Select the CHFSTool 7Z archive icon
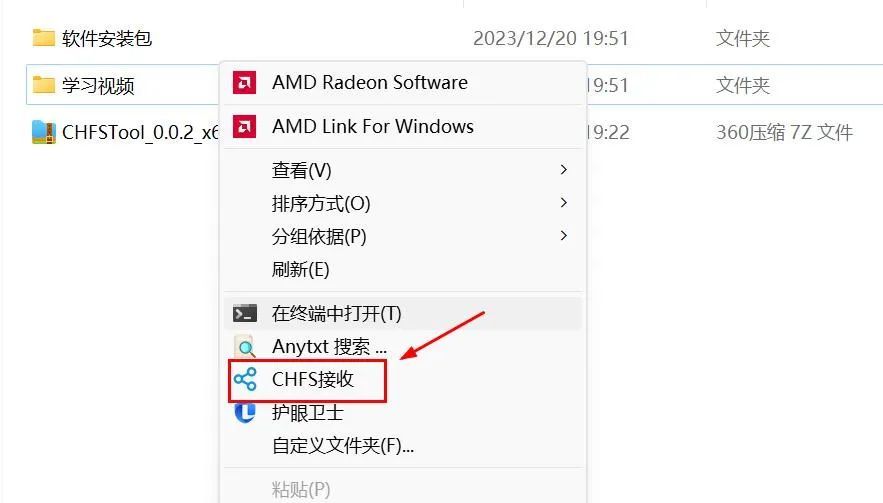This screenshot has width=883, height=503. tap(43, 132)
